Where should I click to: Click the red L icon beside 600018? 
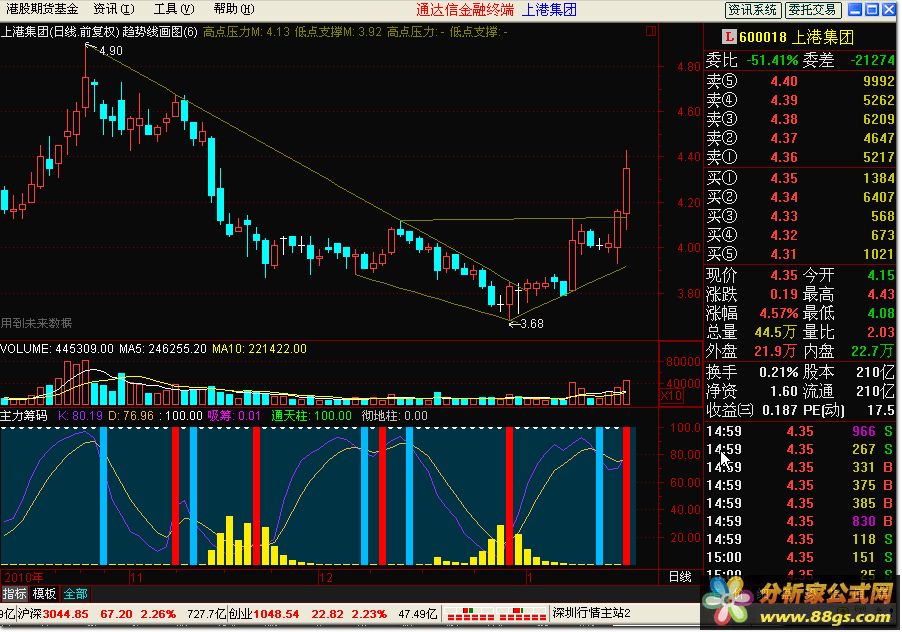(729, 37)
